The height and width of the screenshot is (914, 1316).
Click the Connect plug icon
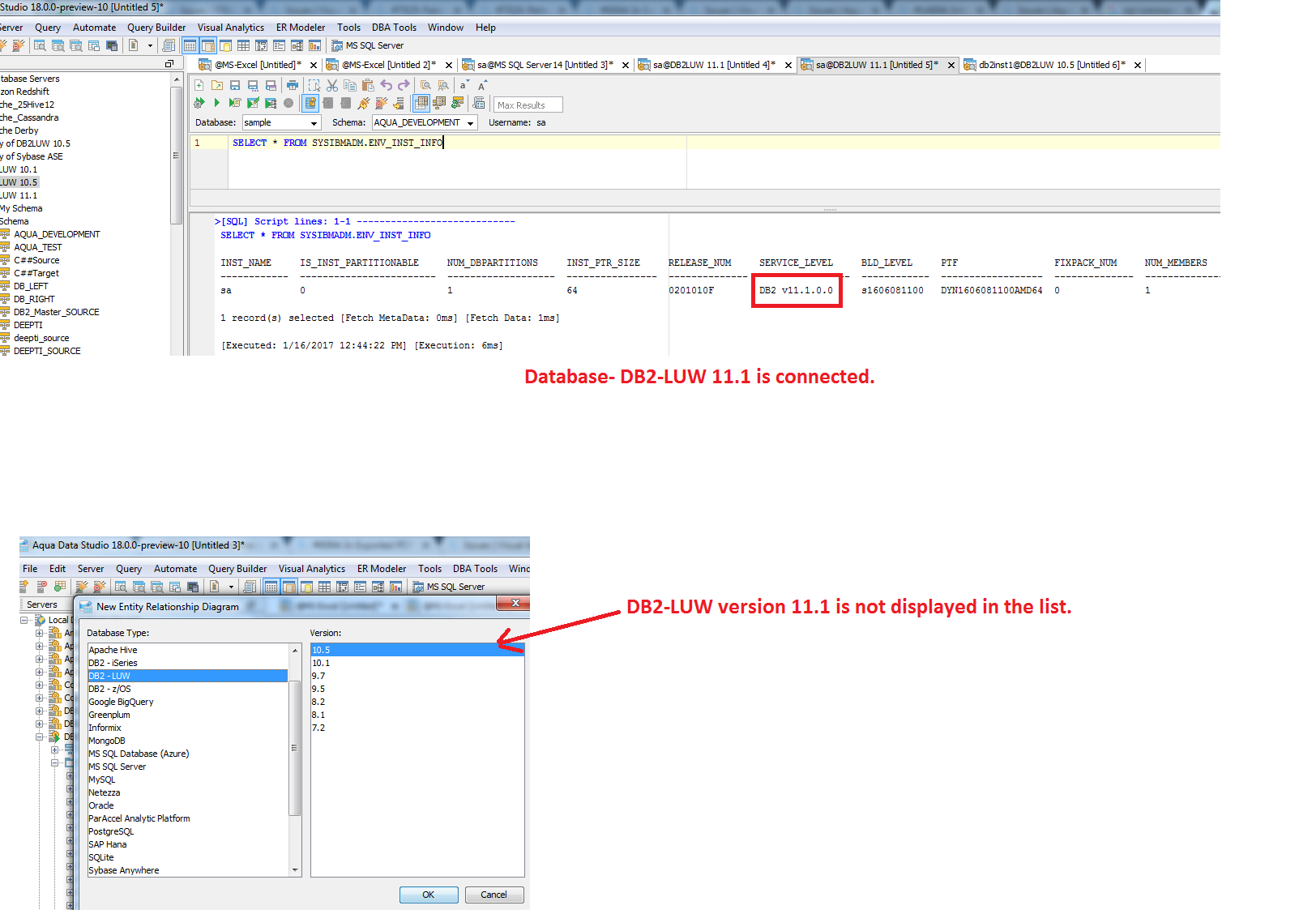coord(364,103)
